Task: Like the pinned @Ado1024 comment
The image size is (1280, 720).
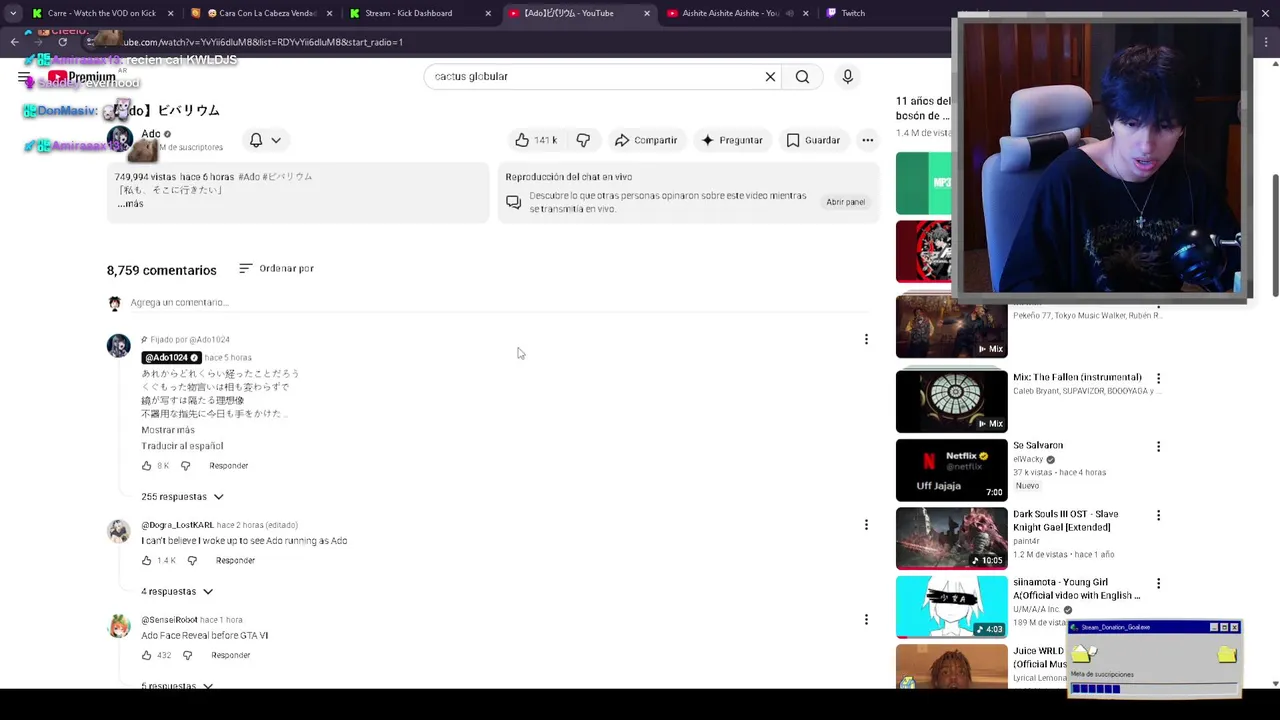Action: [x=146, y=466]
